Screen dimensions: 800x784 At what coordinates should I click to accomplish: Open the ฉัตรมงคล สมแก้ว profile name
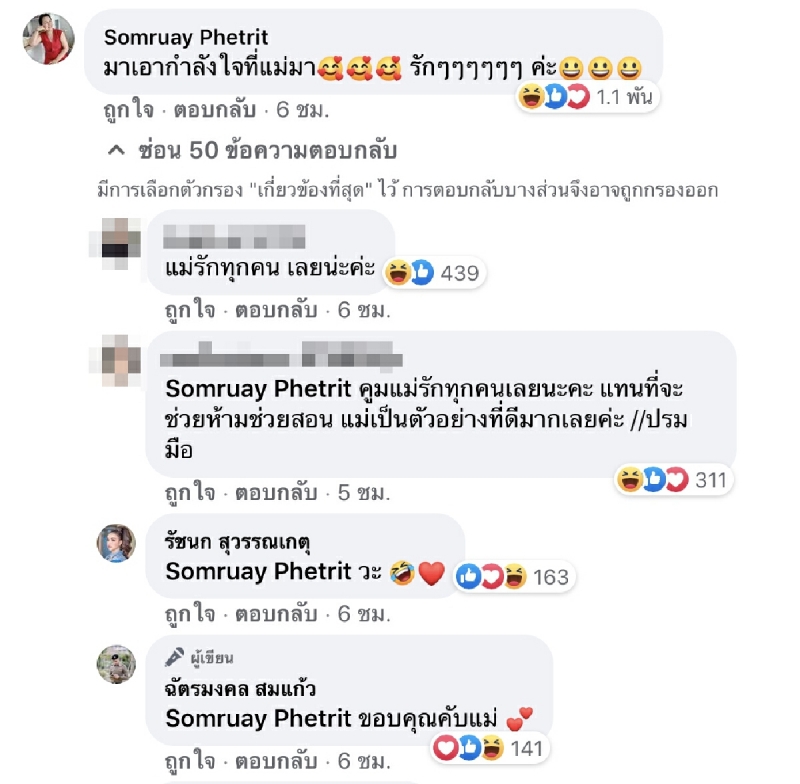(240, 689)
